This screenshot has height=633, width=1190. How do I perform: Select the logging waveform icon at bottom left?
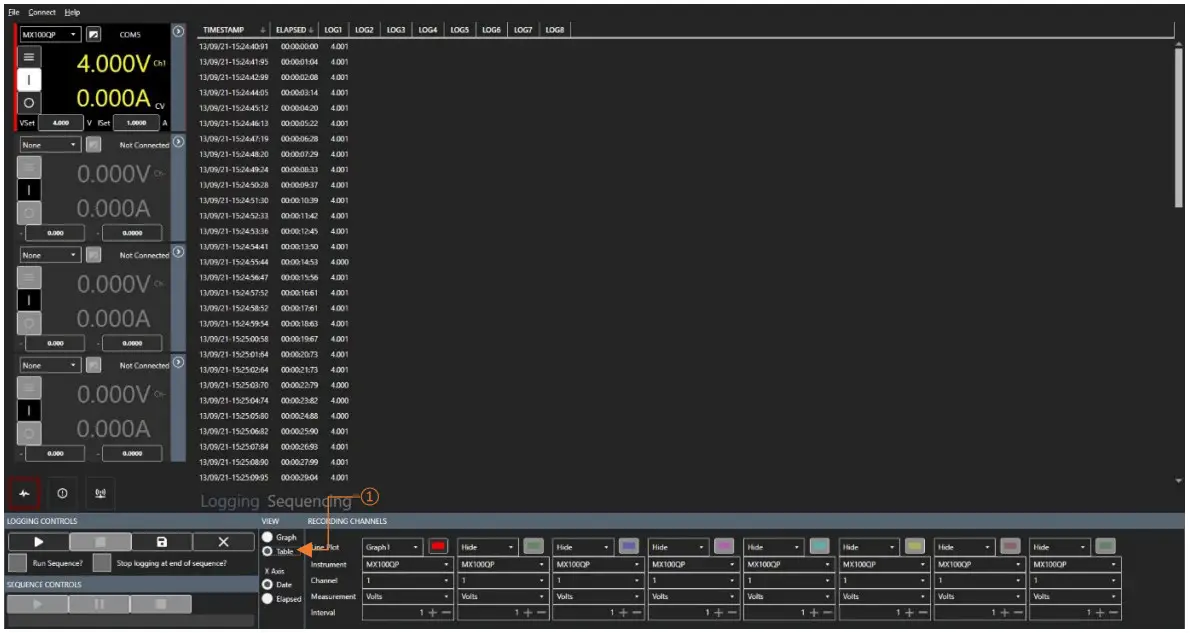coord(24,493)
